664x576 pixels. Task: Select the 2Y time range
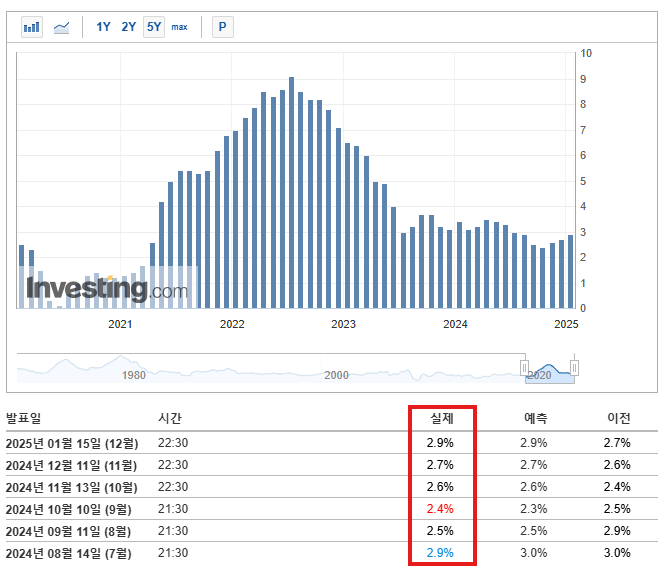click(128, 27)
